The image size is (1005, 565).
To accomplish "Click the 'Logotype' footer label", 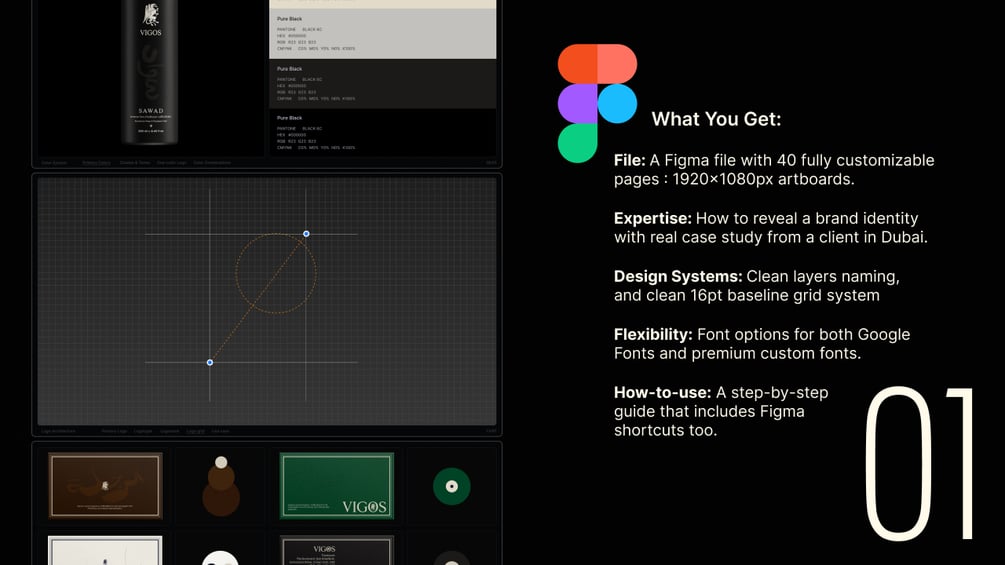I will point(143,431).
